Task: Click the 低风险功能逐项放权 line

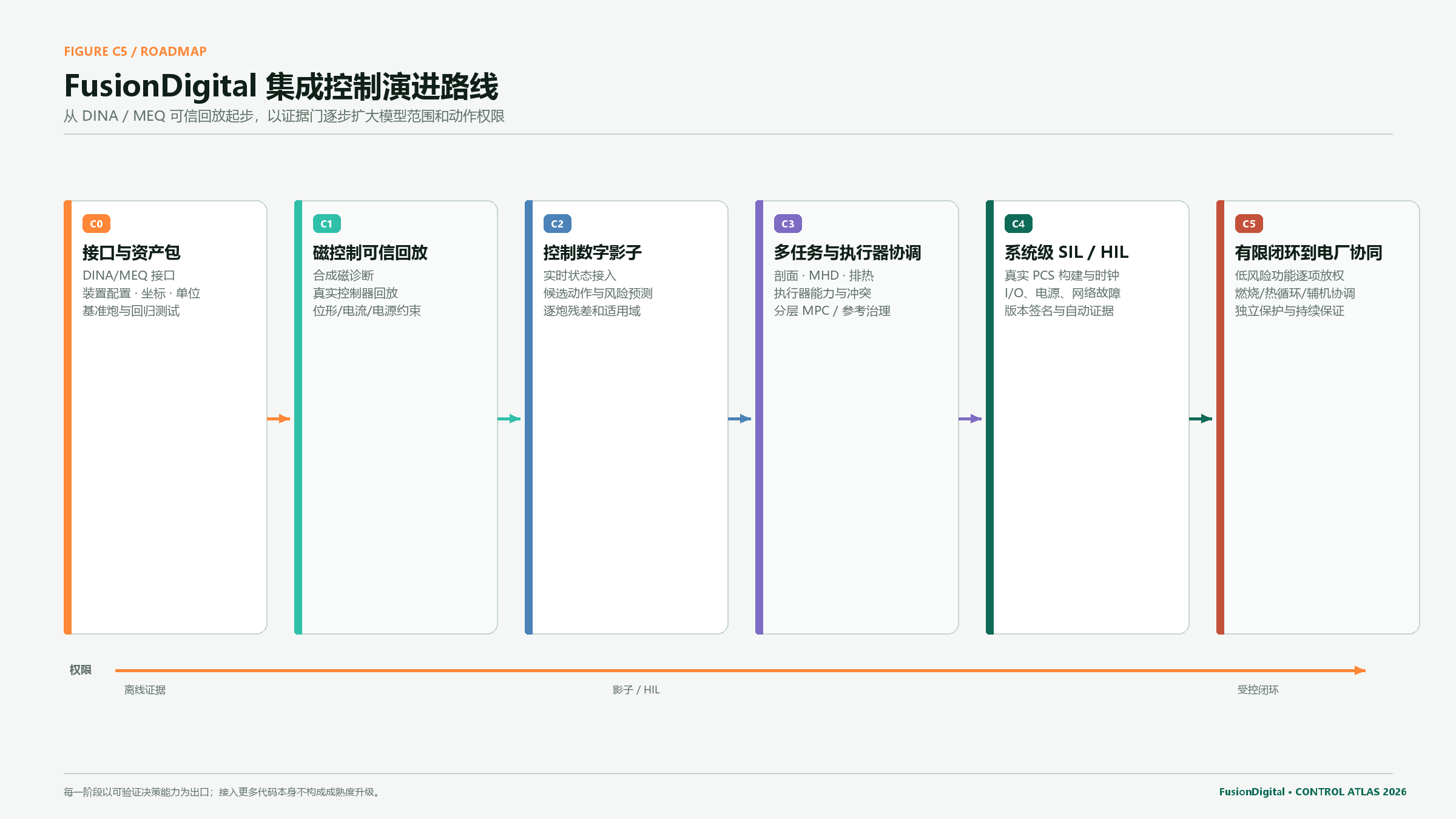Action: coord(1290,275)
